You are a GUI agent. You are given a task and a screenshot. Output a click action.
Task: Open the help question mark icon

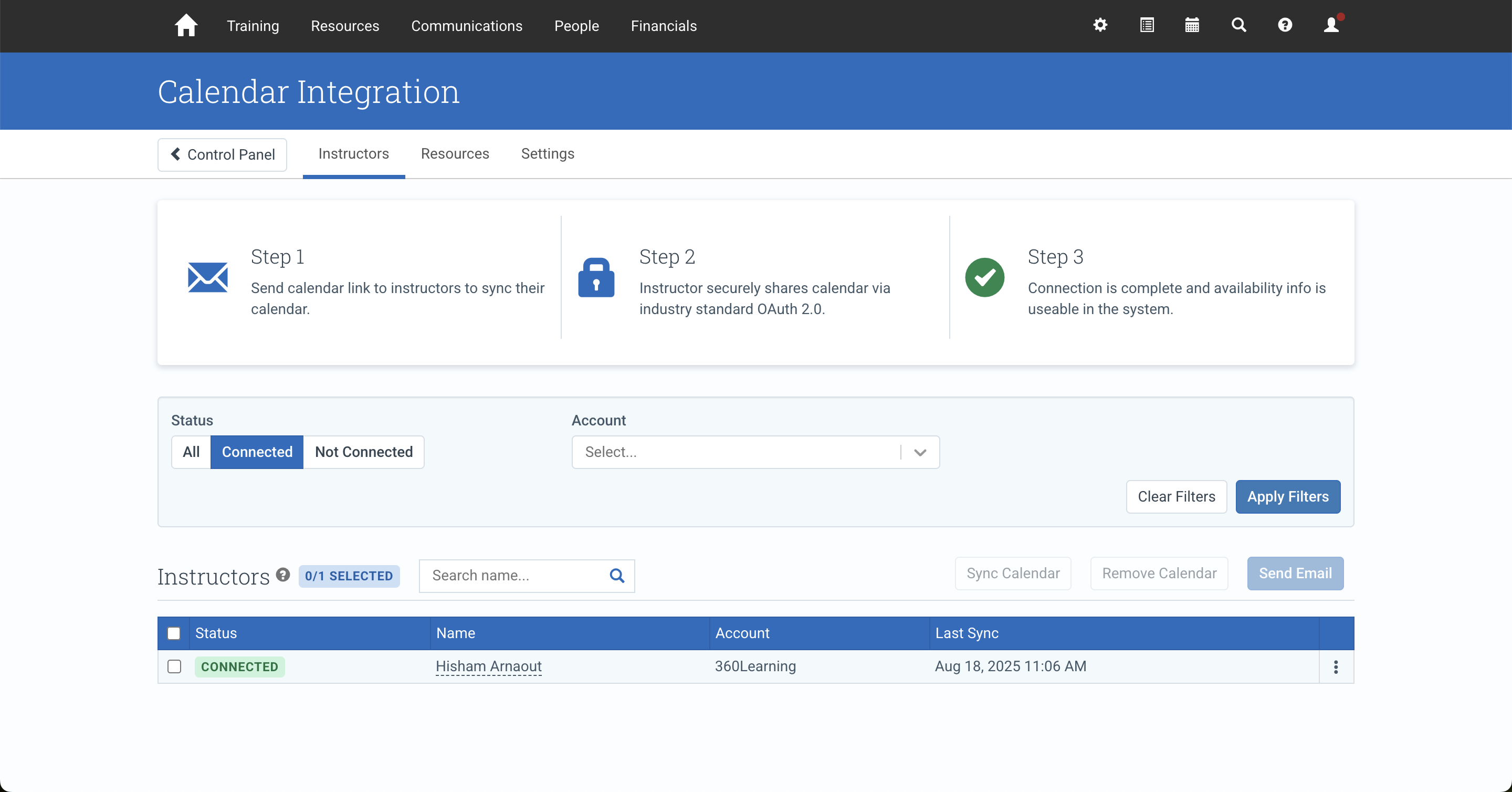tap(1285, 25)
